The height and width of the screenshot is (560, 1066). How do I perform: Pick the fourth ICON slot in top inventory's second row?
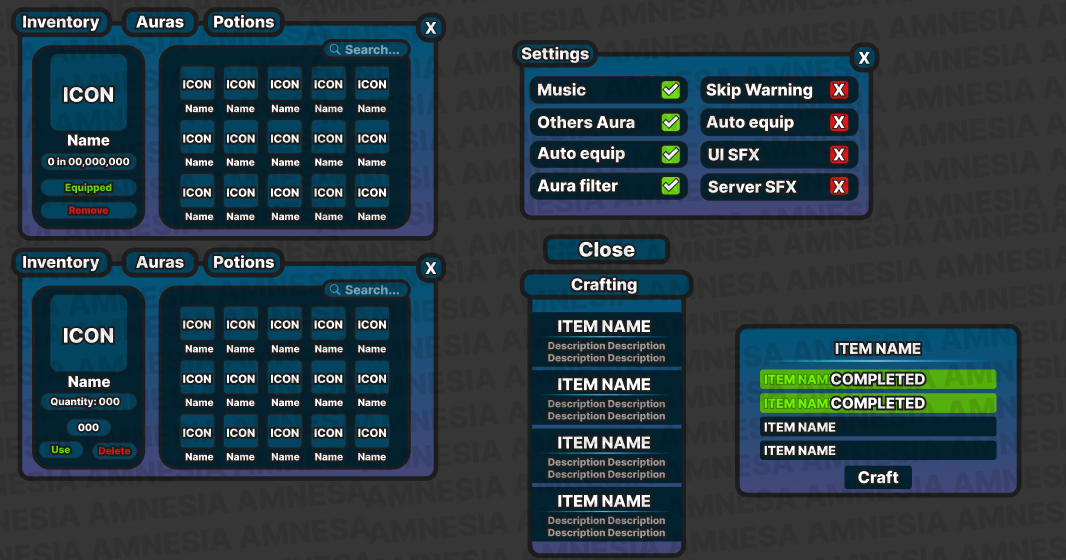(328, 138)
